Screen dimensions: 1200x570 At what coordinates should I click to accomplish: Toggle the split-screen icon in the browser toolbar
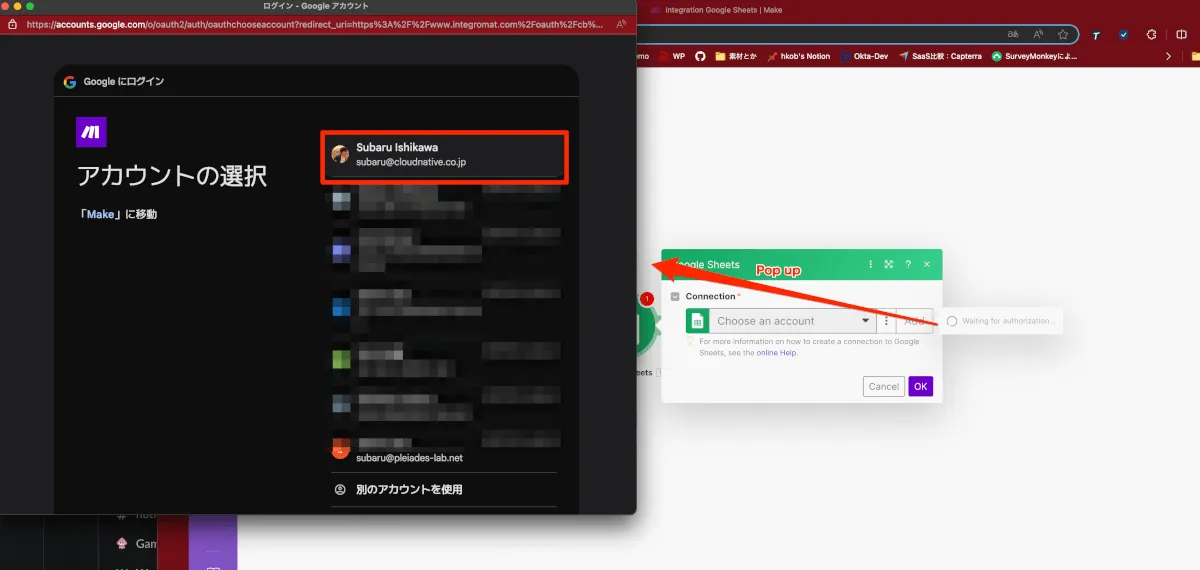1181,35
